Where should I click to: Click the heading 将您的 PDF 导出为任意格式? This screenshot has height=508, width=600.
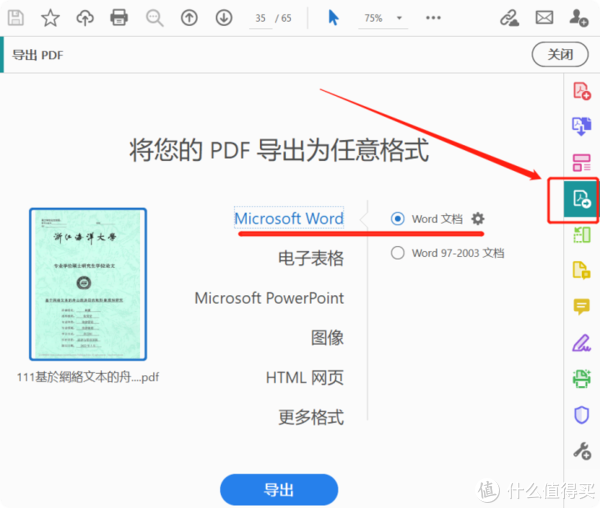pos(279,150)
